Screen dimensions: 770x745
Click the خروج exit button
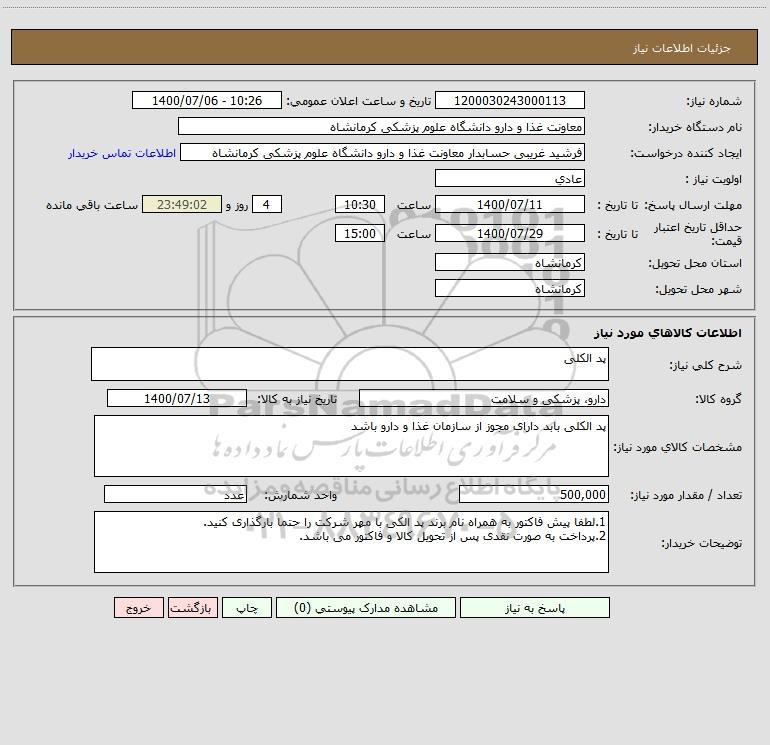(138, 607)
